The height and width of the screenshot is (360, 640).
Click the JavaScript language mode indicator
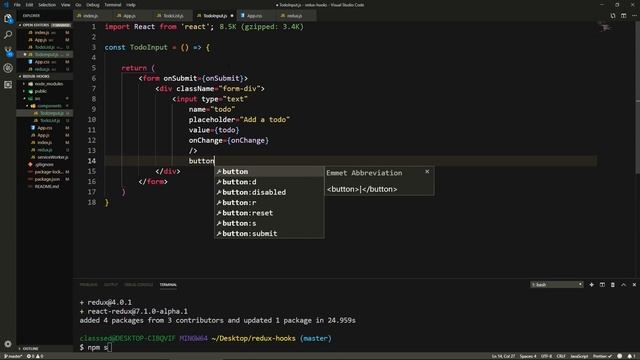(579, 356)
